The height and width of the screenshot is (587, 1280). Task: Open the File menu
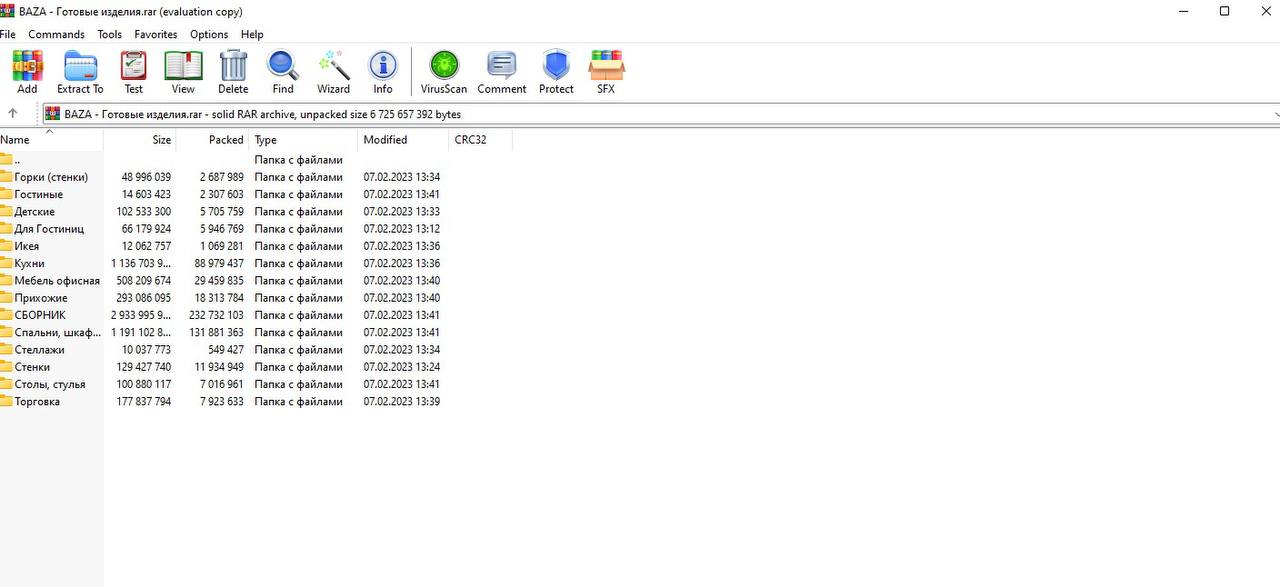click(x=7, y=34)
